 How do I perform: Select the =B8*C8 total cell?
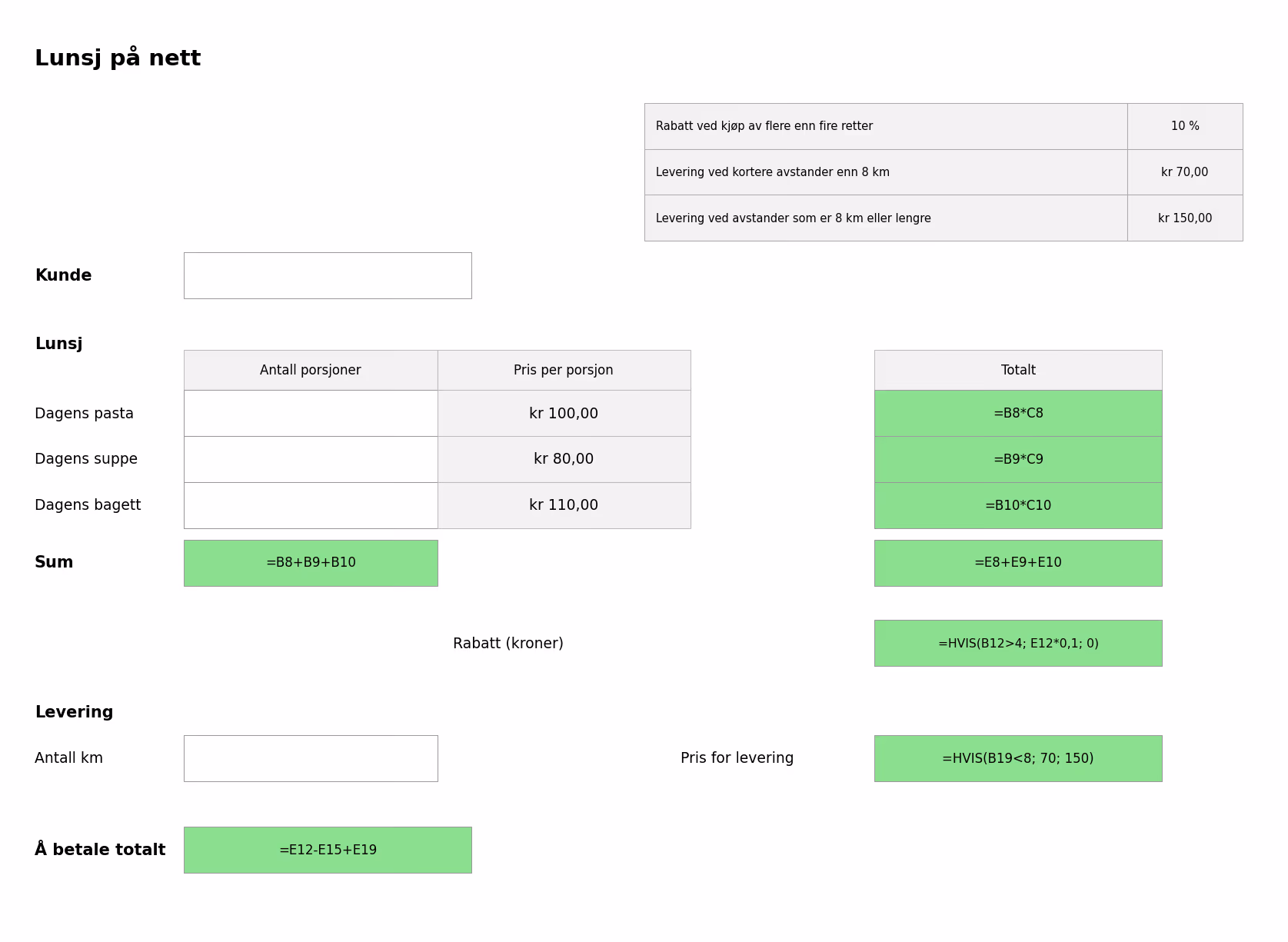point(1018,413)
